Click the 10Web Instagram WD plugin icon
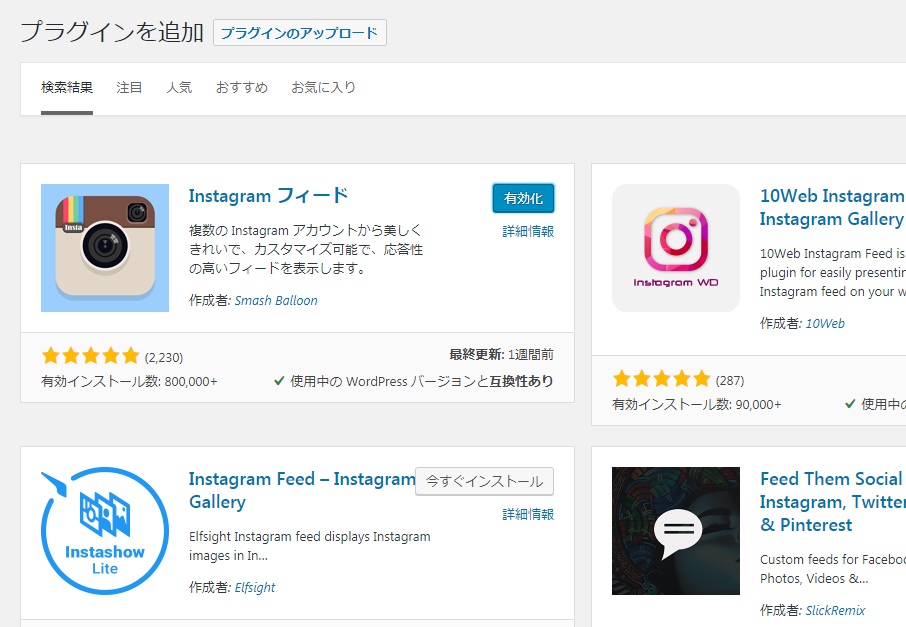Screen dimensions: 906x627 click(x=676, y=247)
